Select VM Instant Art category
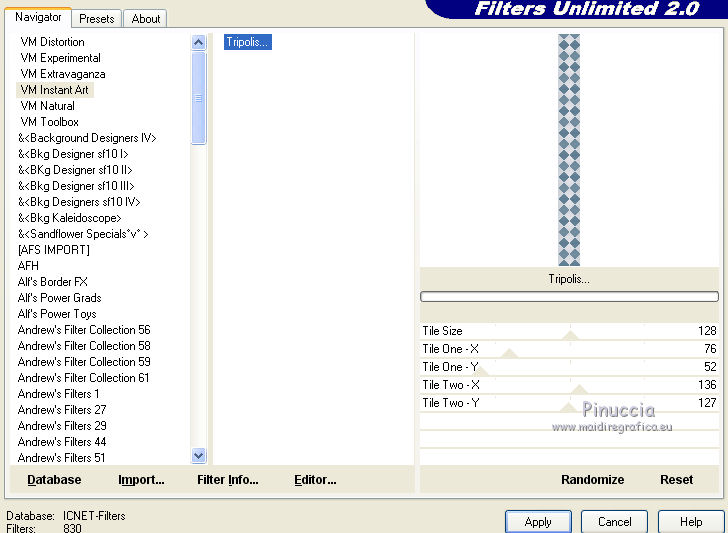Screen dimensions: 728x533 55,90
